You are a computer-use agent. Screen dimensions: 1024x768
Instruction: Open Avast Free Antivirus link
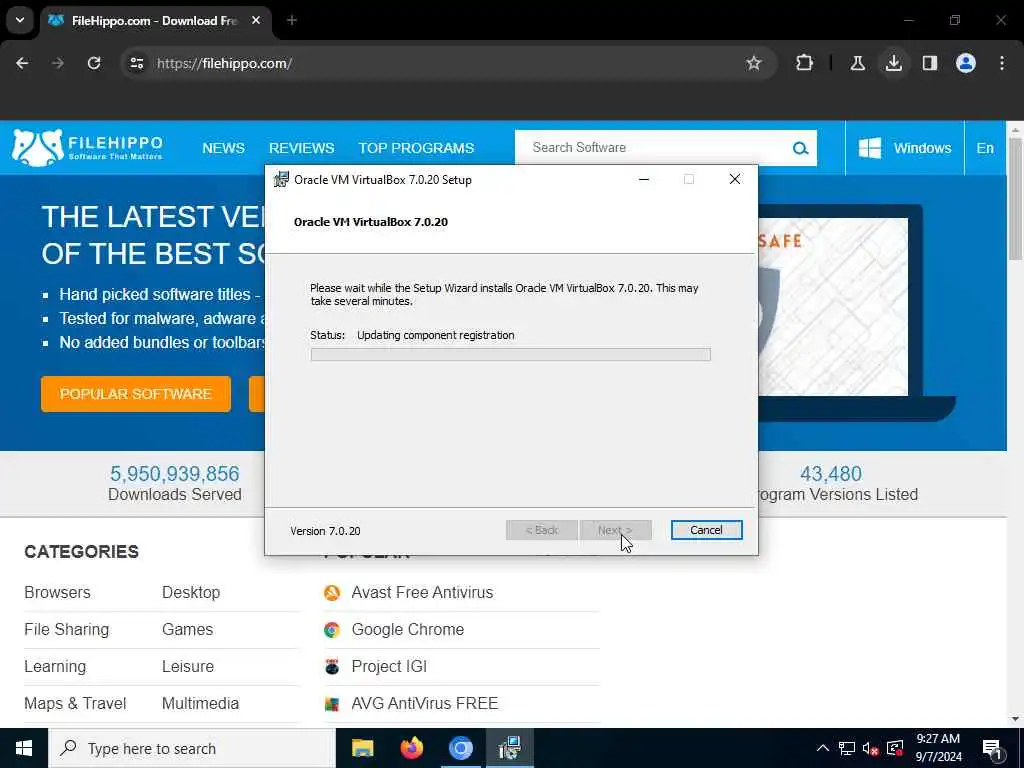pos(422,592)
